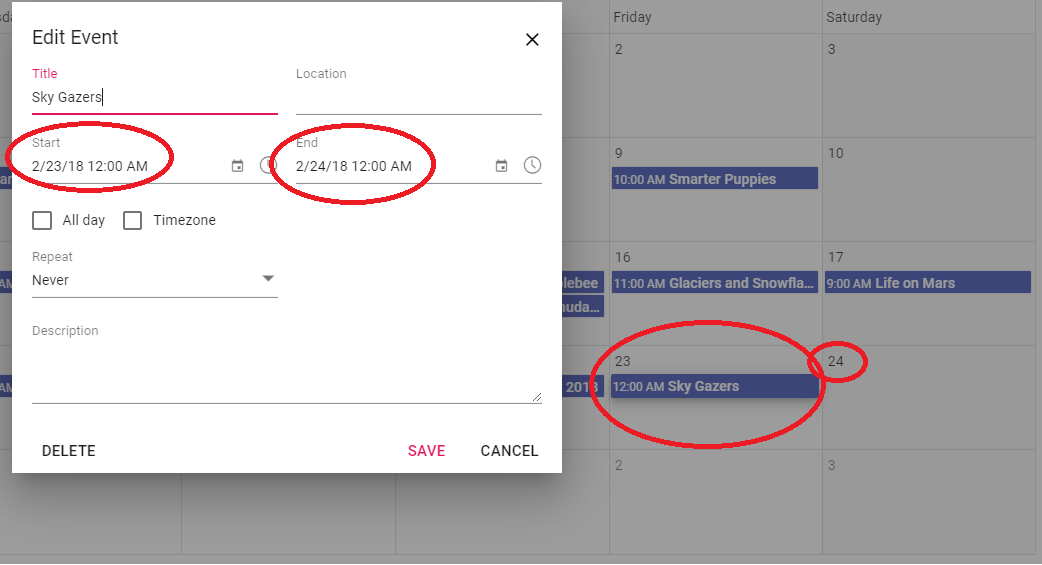Close the Edit Event dialog

(532, 40)
